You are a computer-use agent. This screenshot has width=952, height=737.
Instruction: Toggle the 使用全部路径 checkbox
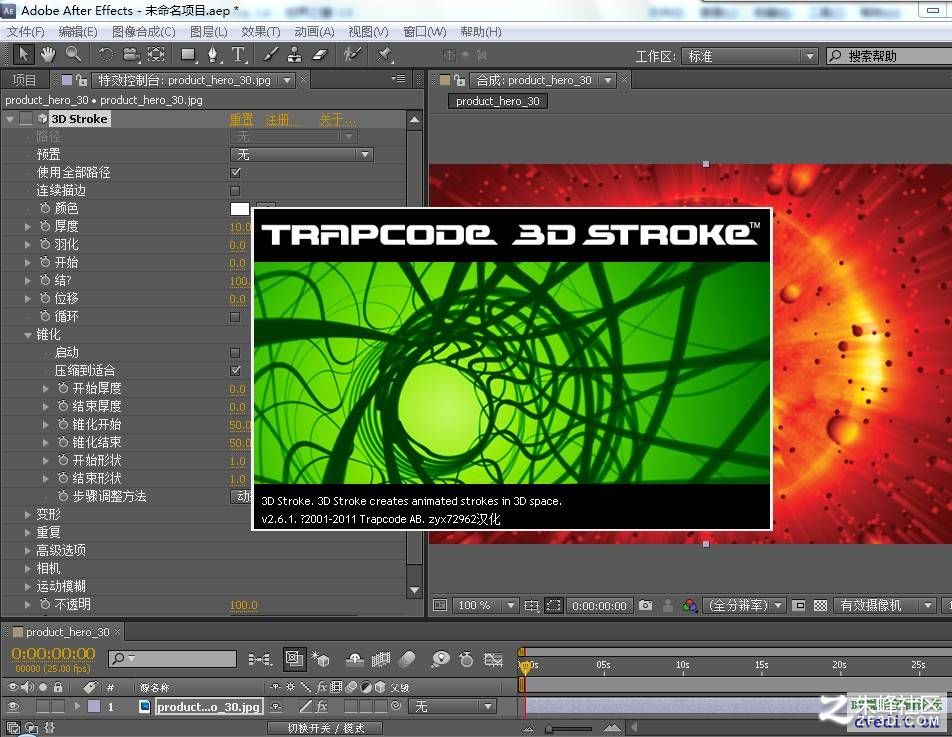236,172
